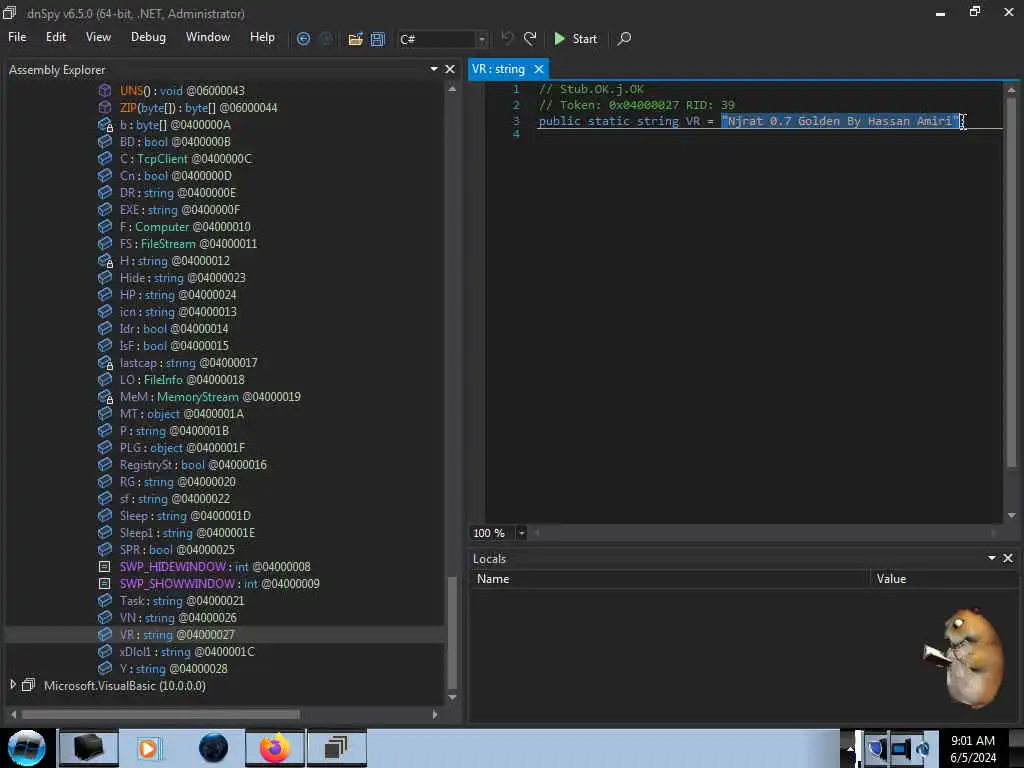
Task: Click the Assembly Explorer scroll-up arrow
Action: 452,88
